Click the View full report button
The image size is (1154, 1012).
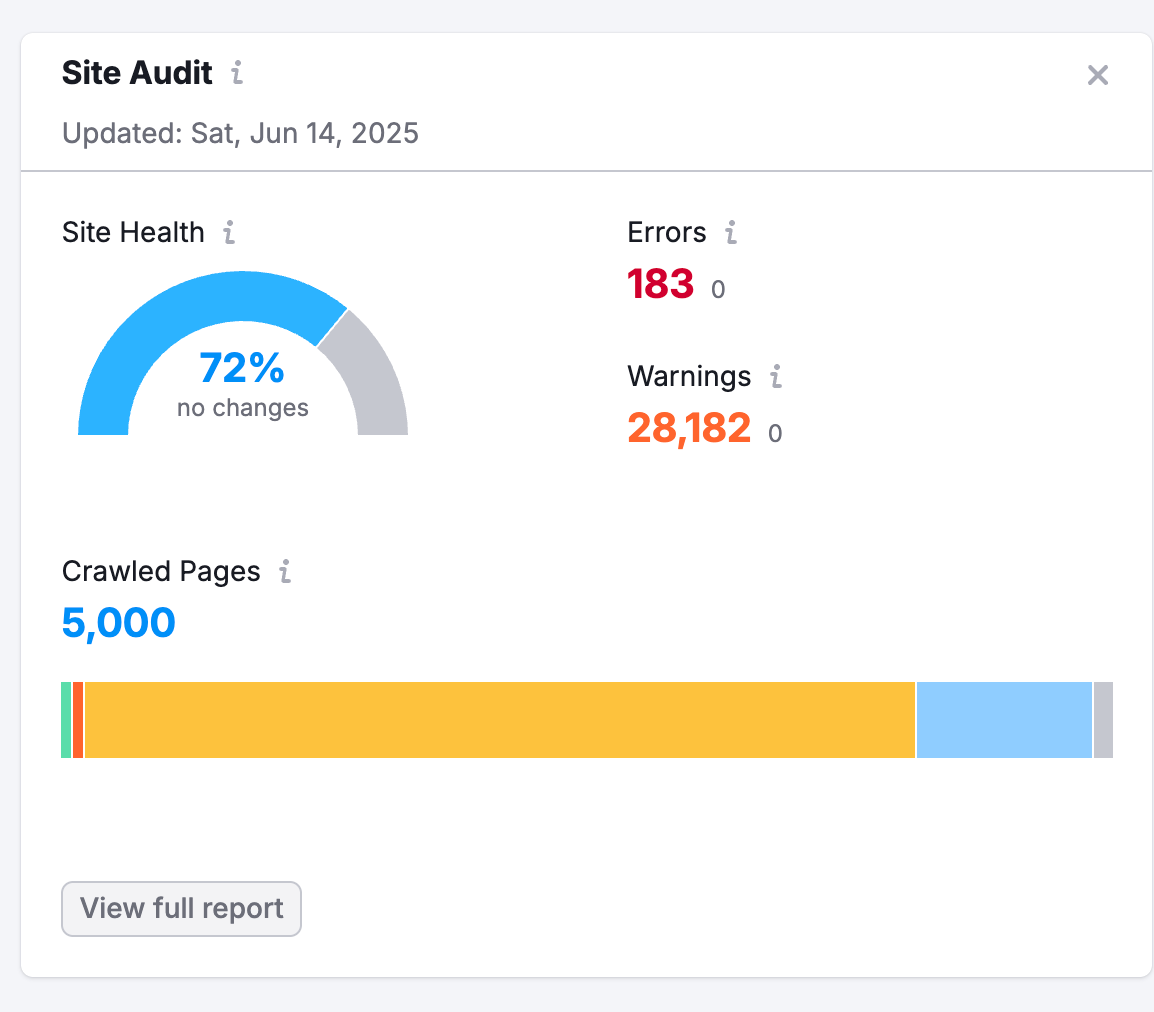click(181, 908)
